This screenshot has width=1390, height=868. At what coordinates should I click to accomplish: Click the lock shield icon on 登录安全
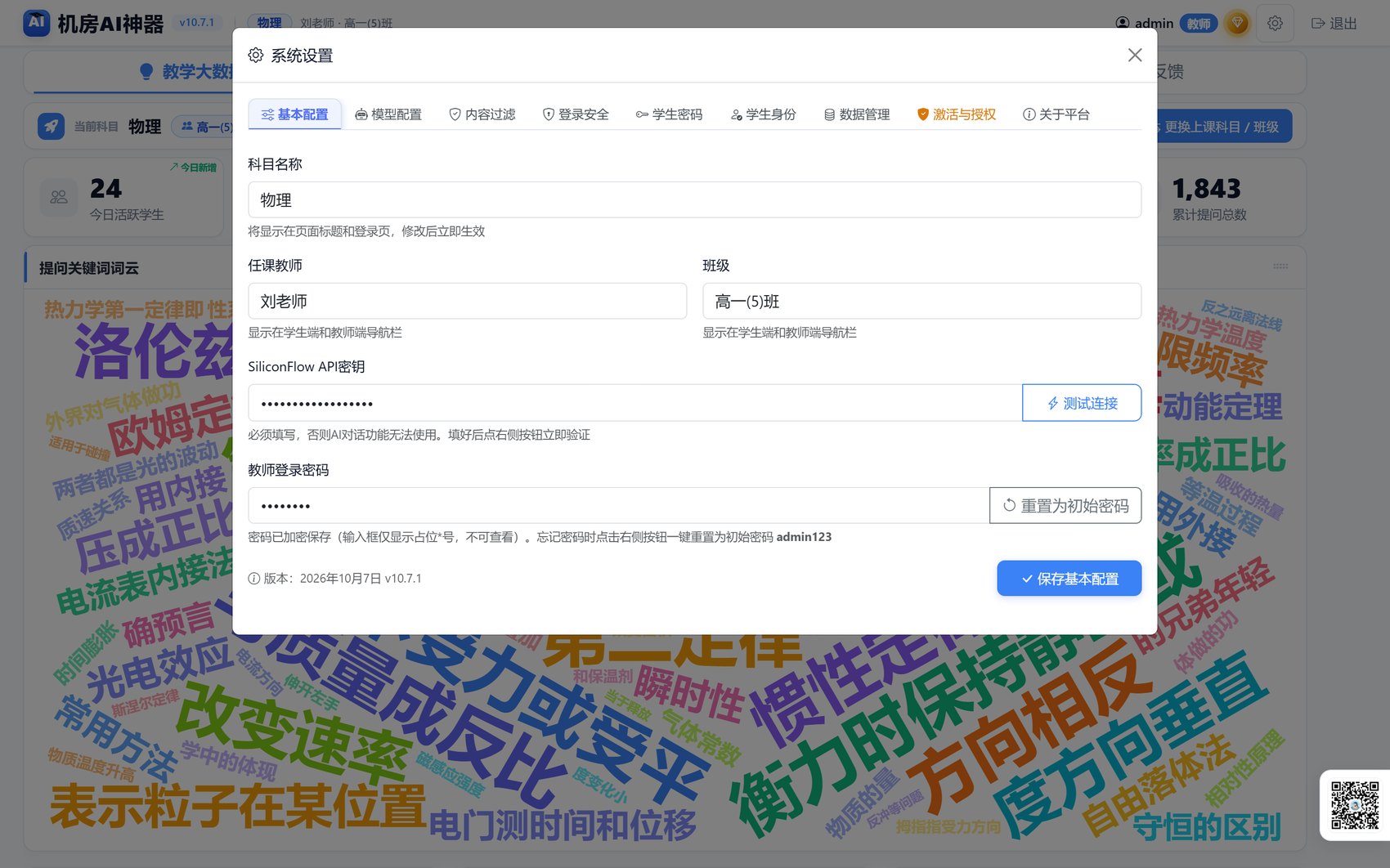click(549, 115)
